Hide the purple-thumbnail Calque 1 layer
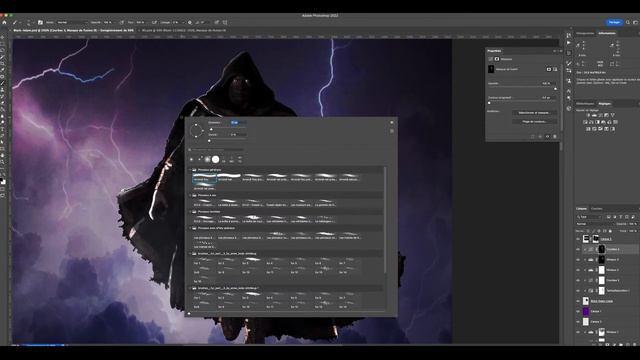Viewport: 640px width, 360px height. click(x=578, y=311)
